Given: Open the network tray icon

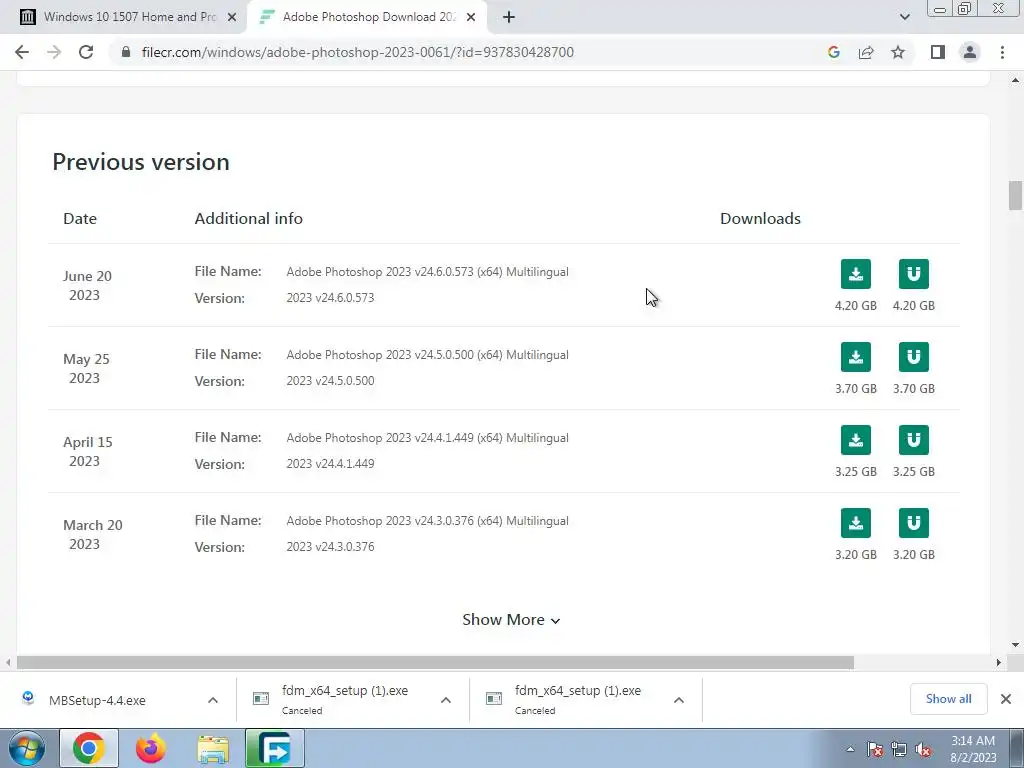Looking at the screenshot, I should pos(899,749).
